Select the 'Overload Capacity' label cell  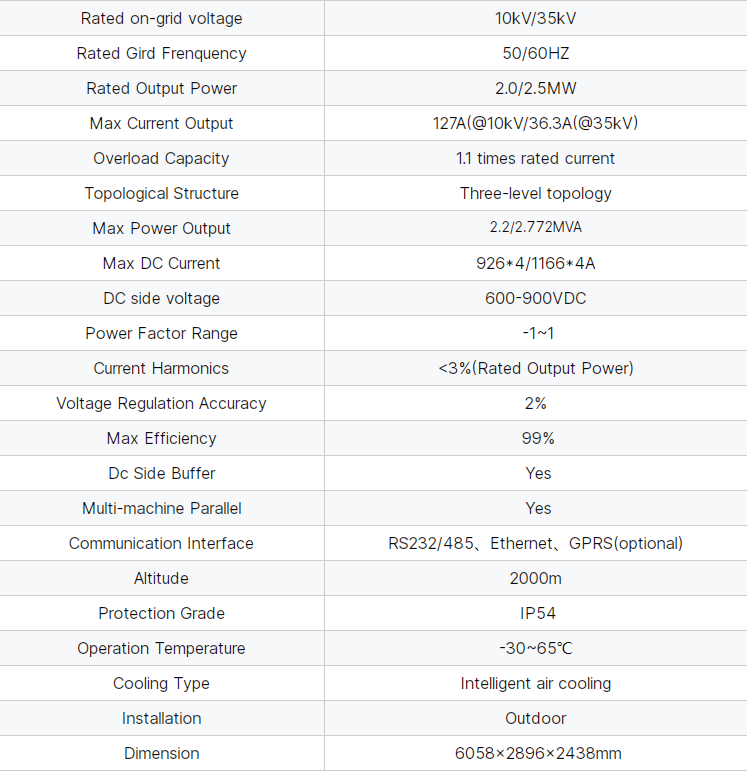point(161,158)
